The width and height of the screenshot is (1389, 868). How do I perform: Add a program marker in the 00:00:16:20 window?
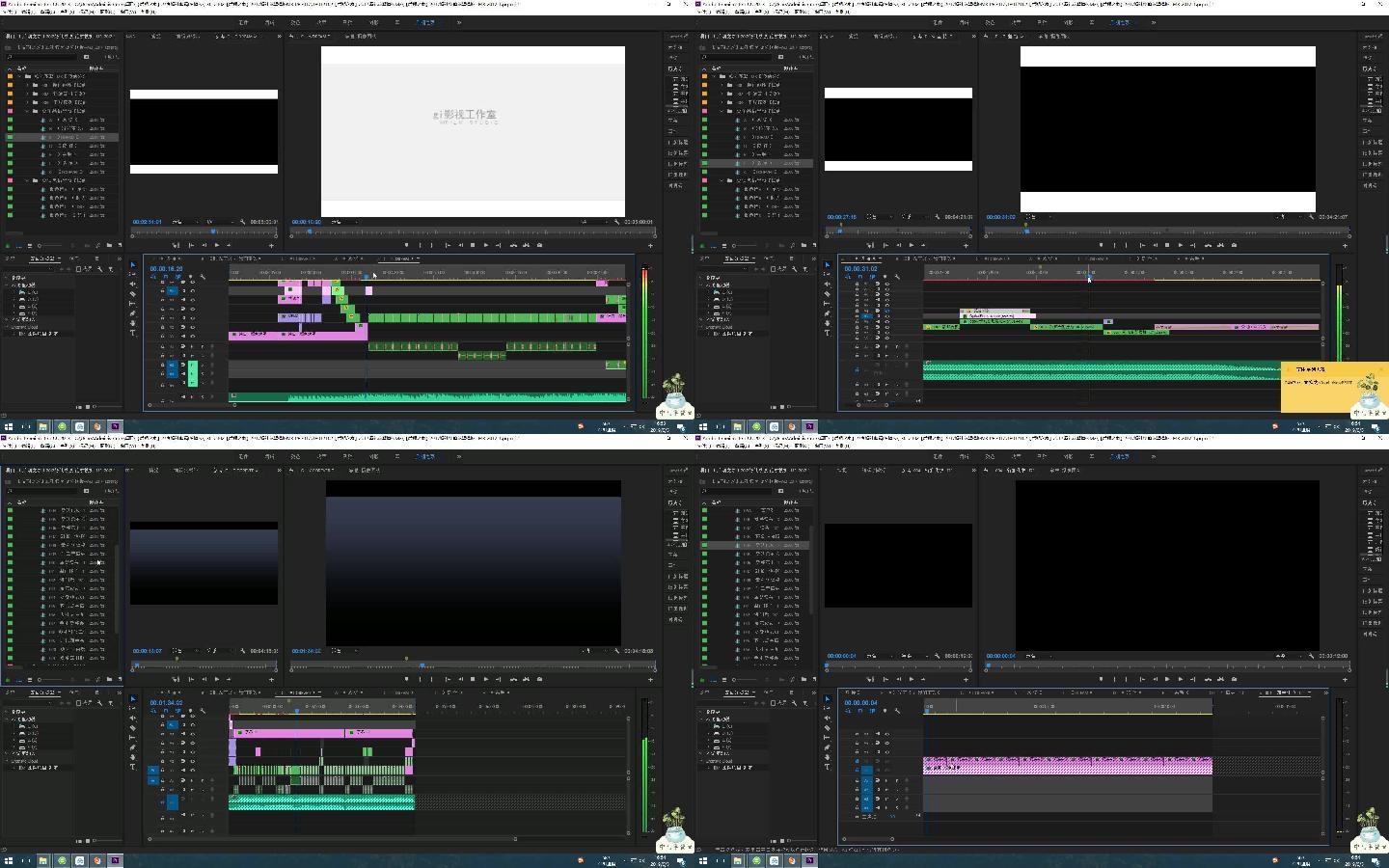click(407, 245)
